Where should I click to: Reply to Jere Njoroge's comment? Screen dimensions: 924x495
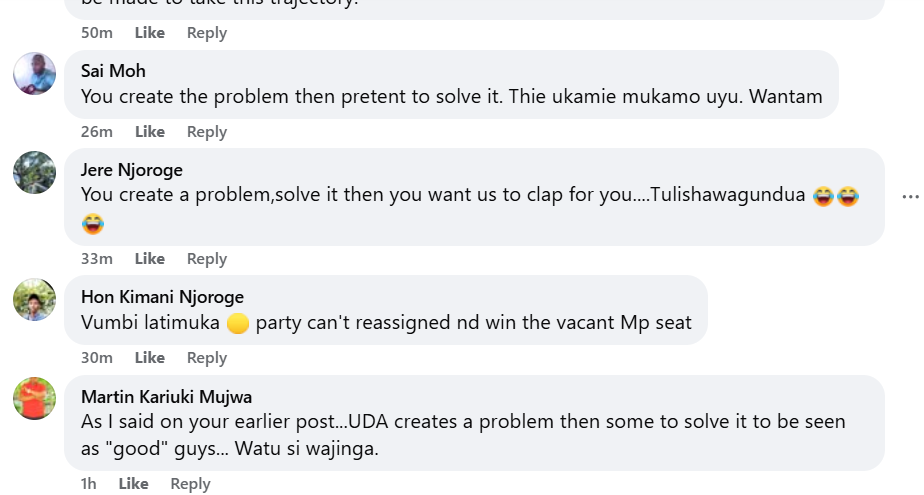coord(207,259)
